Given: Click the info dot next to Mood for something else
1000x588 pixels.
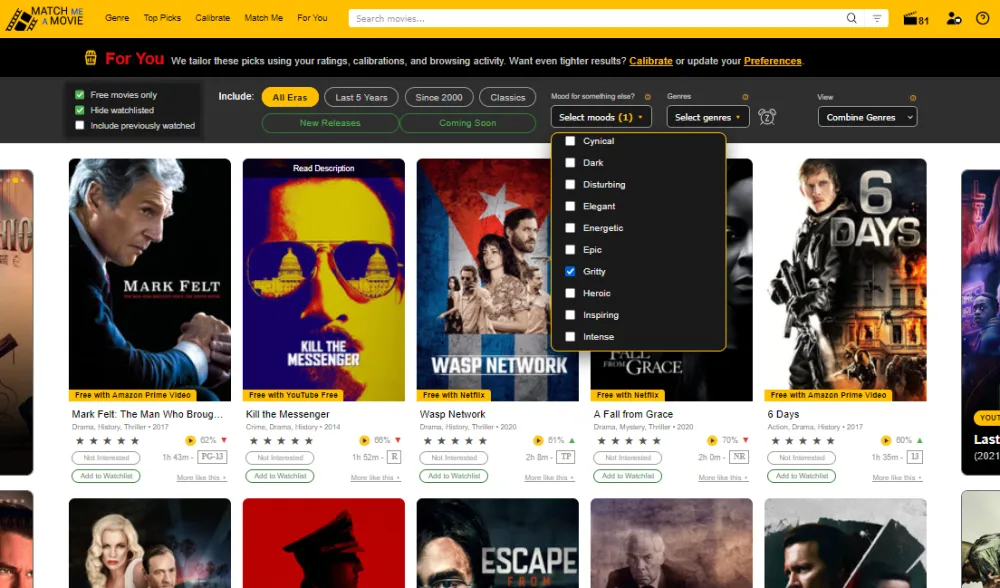Looking at the screenshot, I should tap(647, 97).
